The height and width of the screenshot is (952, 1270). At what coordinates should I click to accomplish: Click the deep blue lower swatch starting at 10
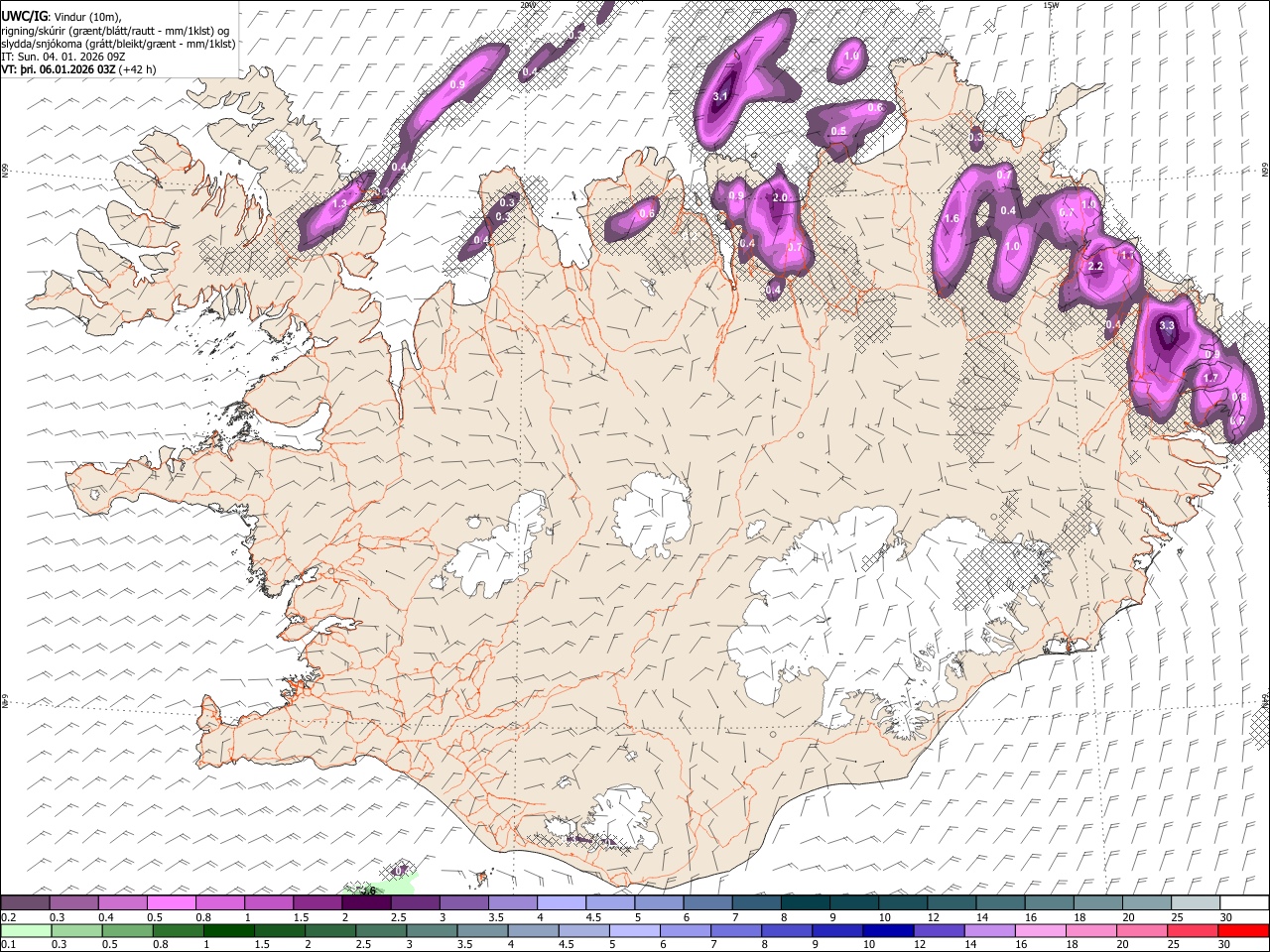887,930
